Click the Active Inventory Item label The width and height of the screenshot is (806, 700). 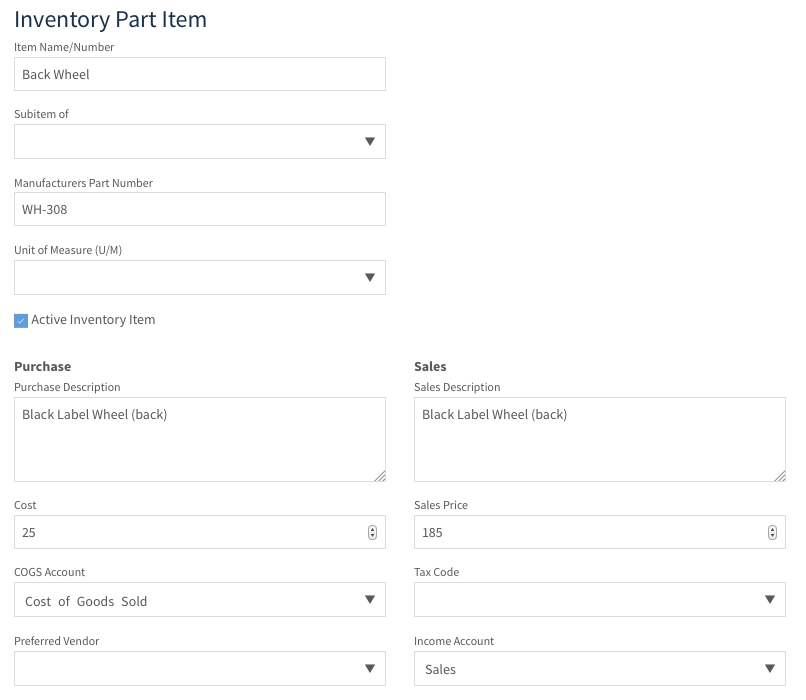point(93,320)
